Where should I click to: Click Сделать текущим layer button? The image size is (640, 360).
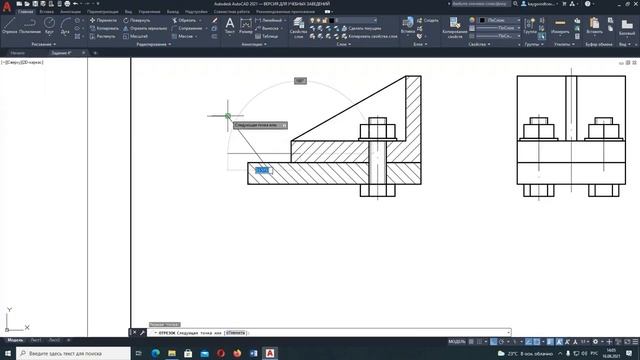coord(361,28)
